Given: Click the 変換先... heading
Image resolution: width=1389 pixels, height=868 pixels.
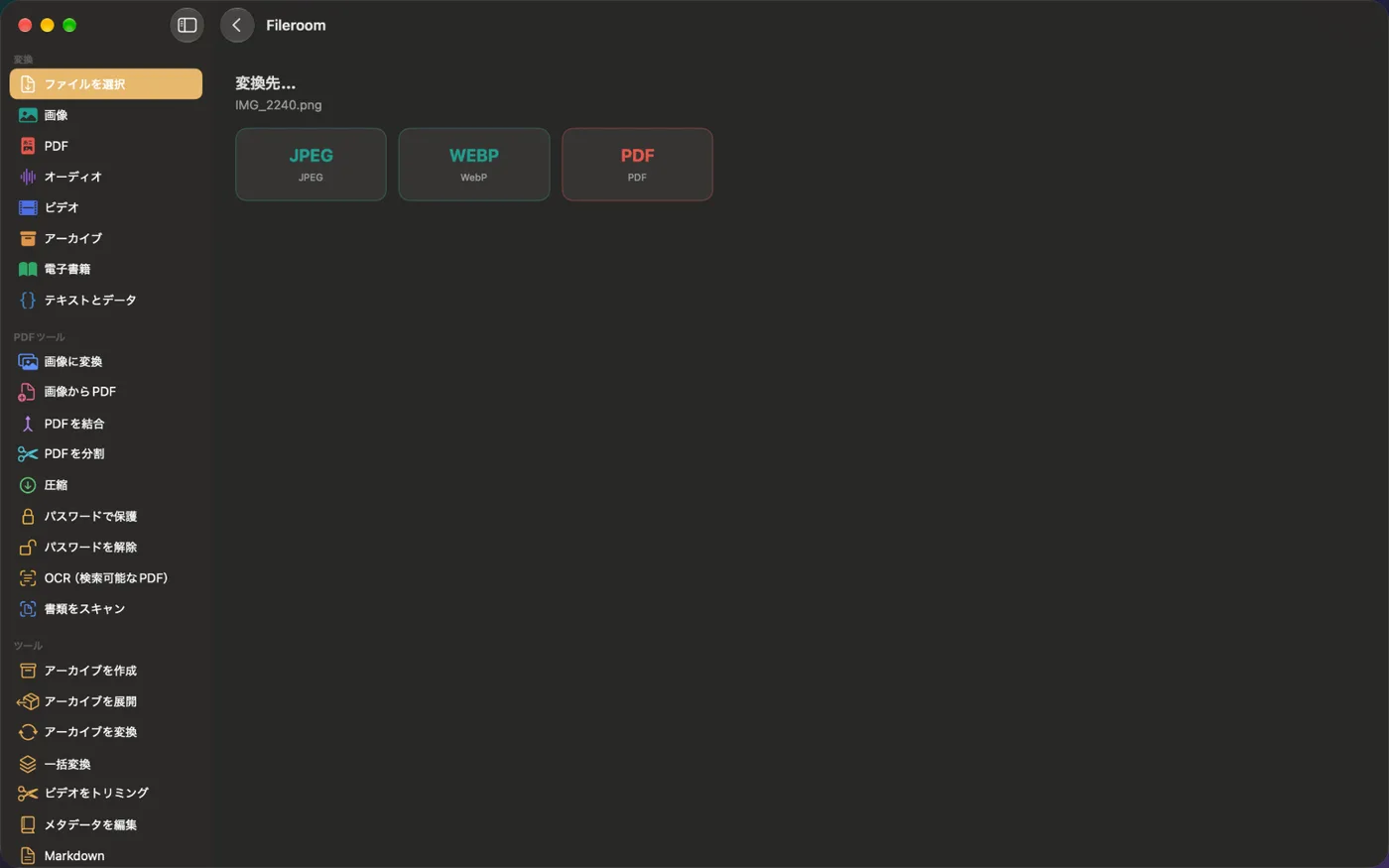Looking at the screenshot, I should [x=265, y=83].
